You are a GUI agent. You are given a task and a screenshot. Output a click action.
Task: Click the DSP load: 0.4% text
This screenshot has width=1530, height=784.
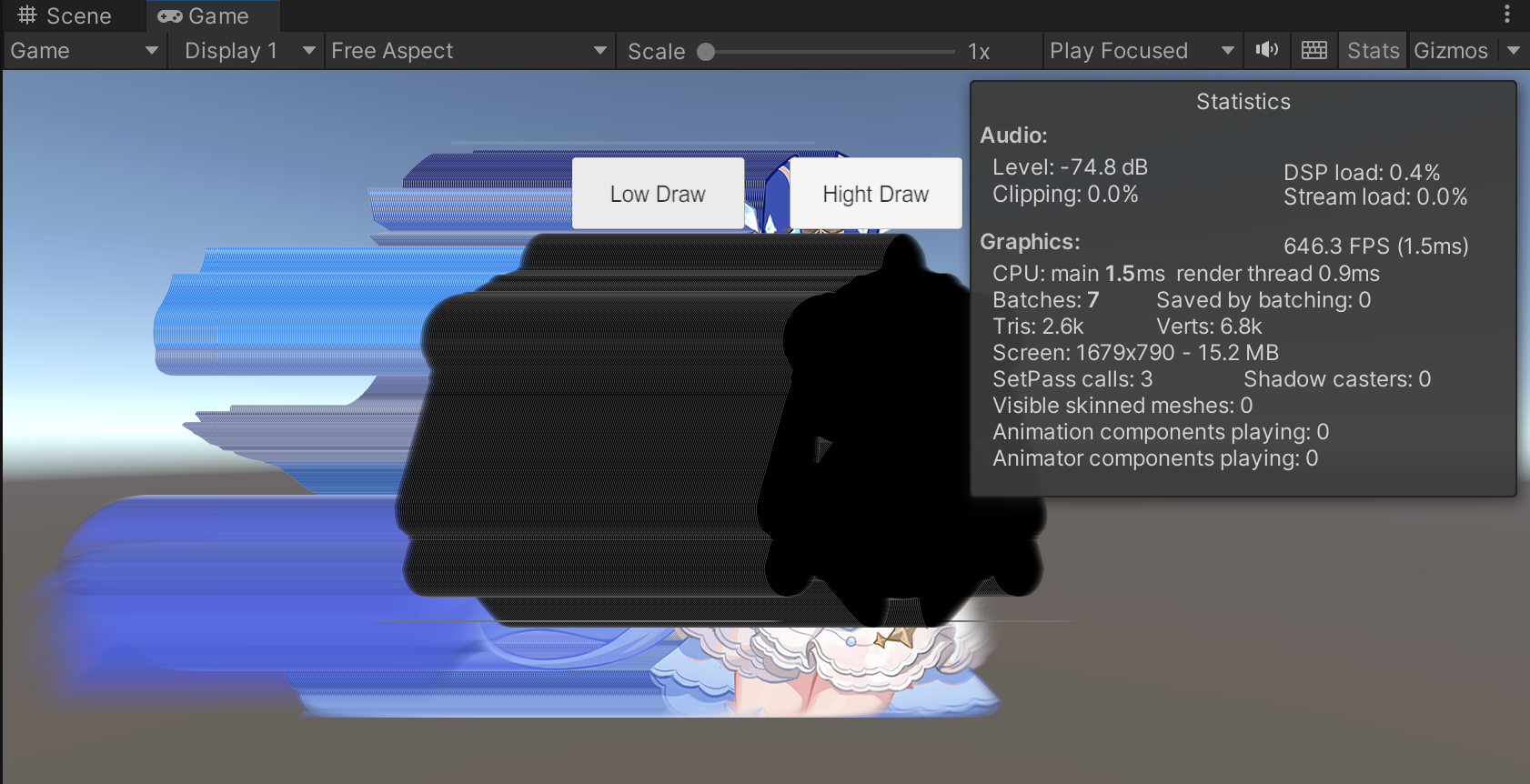[x=1362, y=173]
